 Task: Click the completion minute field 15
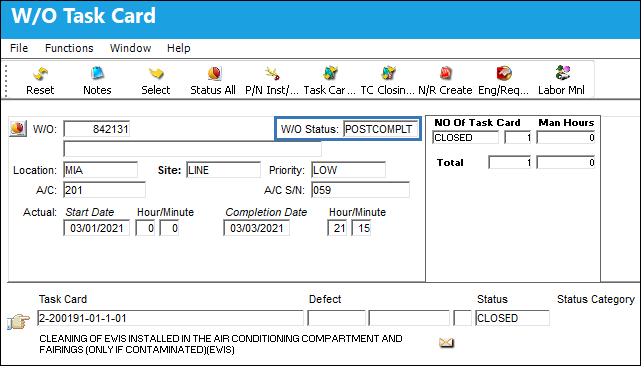tap(361, 228)
